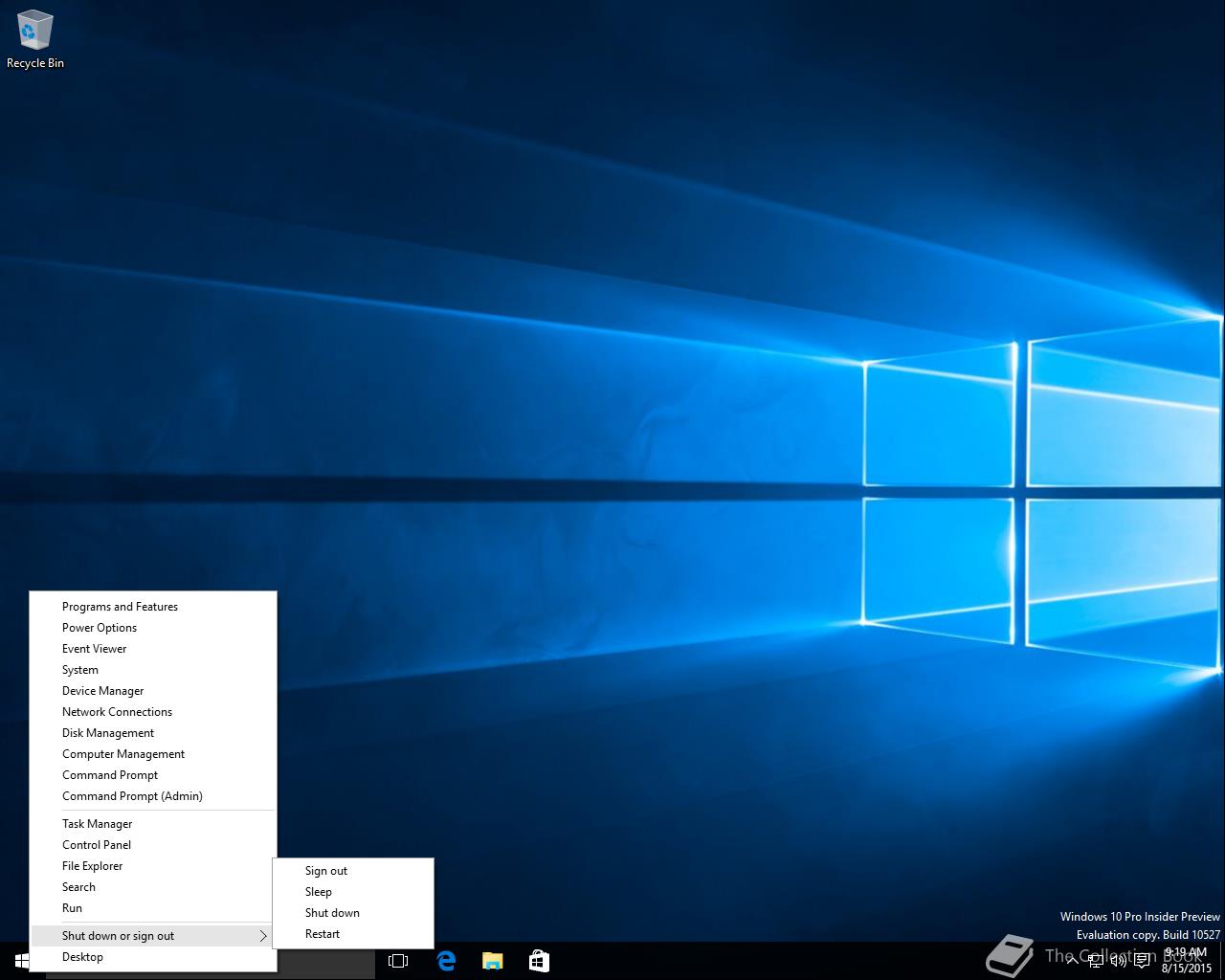
Task: Select Disk Management
Action: [x=153, y=733]
